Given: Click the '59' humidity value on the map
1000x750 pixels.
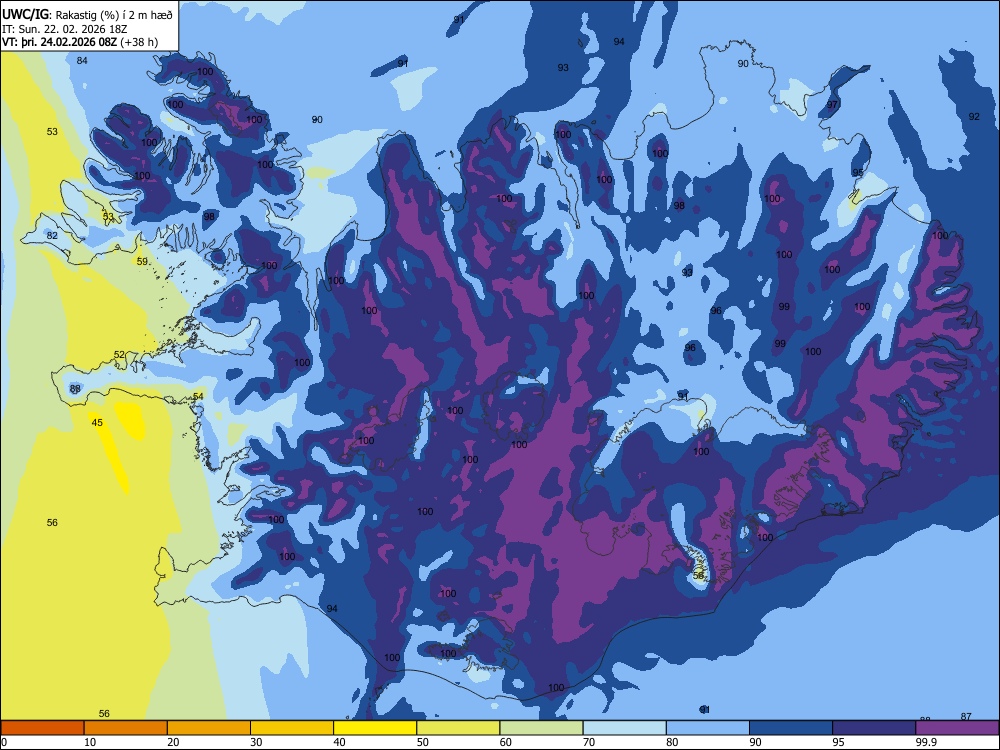Looking at the screenshot, I should (142, 261).
